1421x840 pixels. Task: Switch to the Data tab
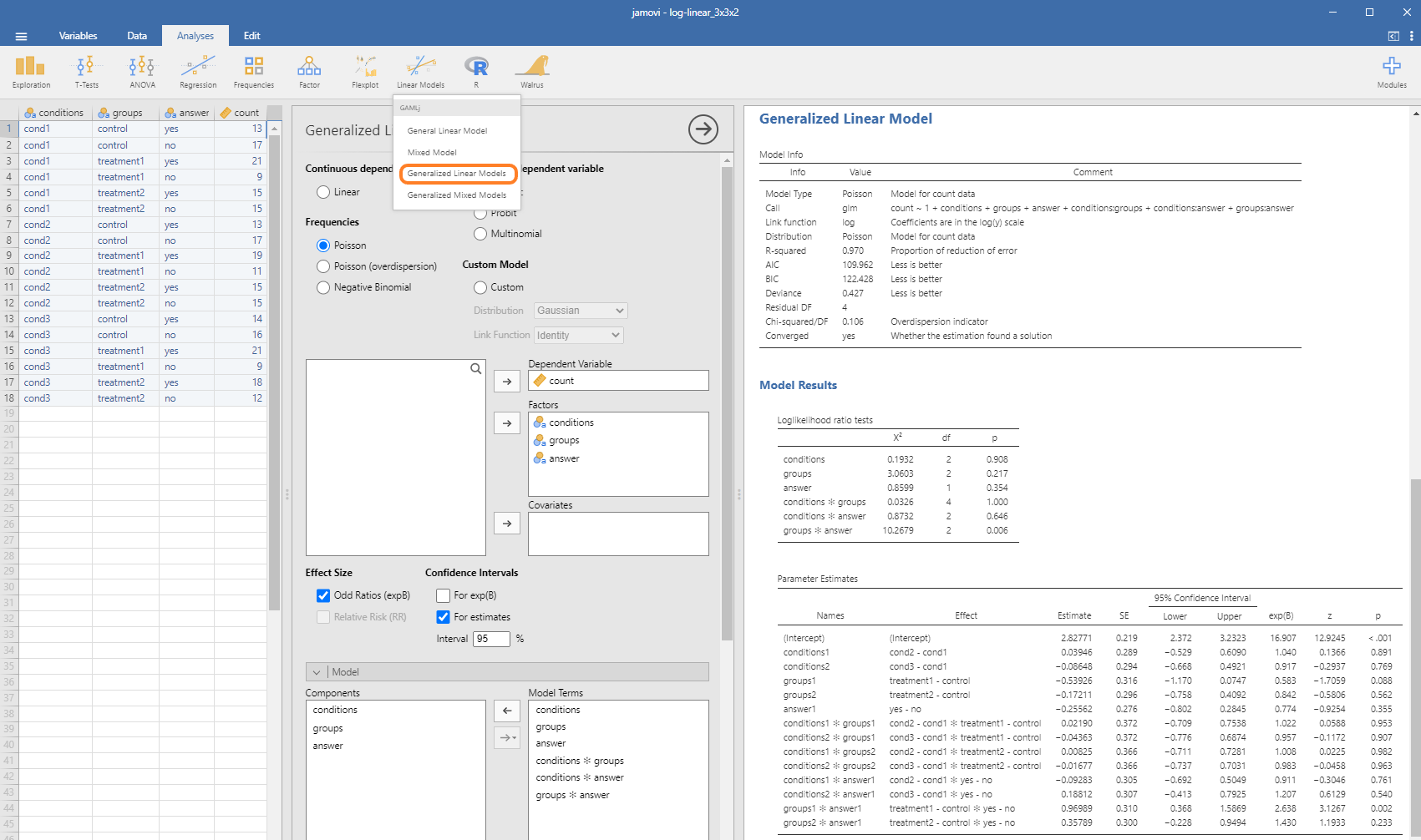pos(137,36)
